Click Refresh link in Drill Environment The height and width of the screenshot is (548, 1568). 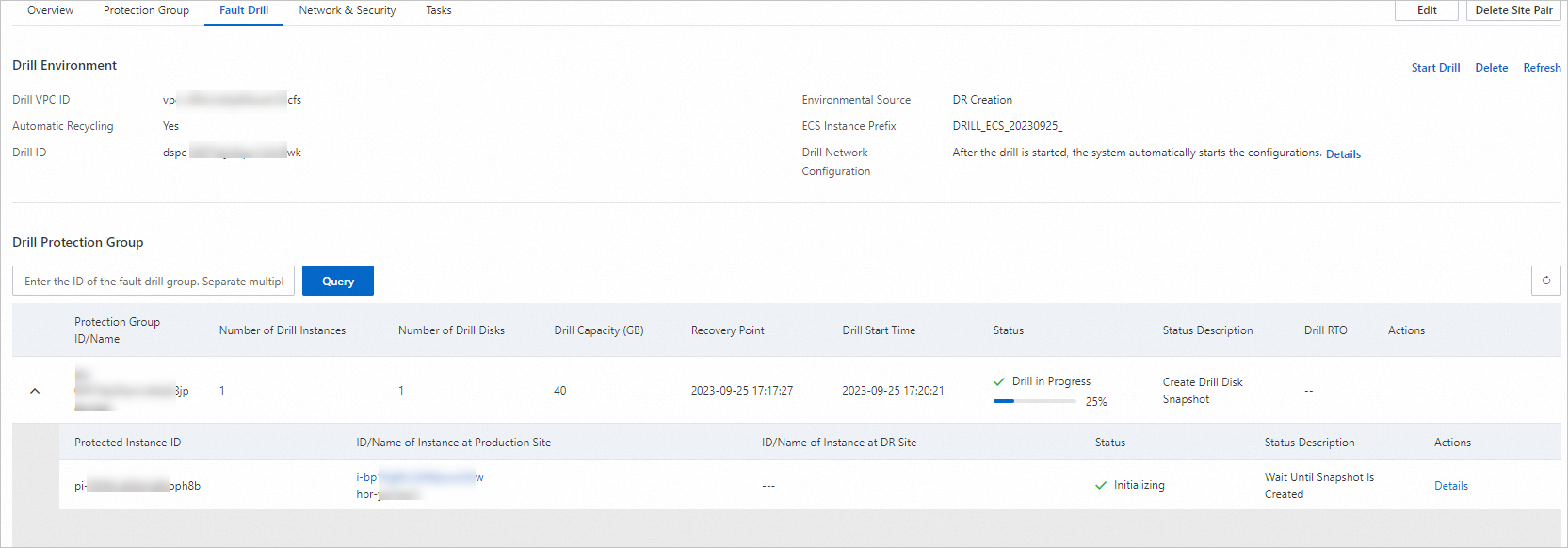[x=1542, y=68]
